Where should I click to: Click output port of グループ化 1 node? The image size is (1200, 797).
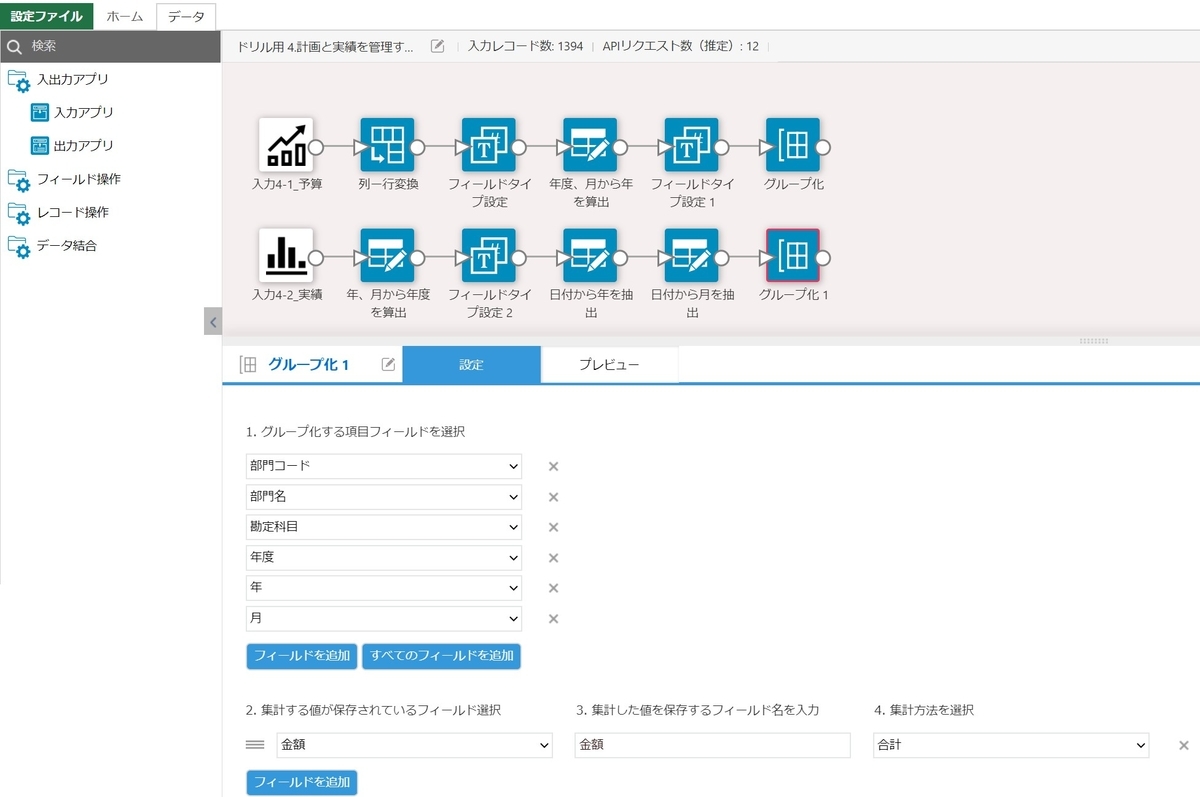pyautogui.click(x=824, y=258)
